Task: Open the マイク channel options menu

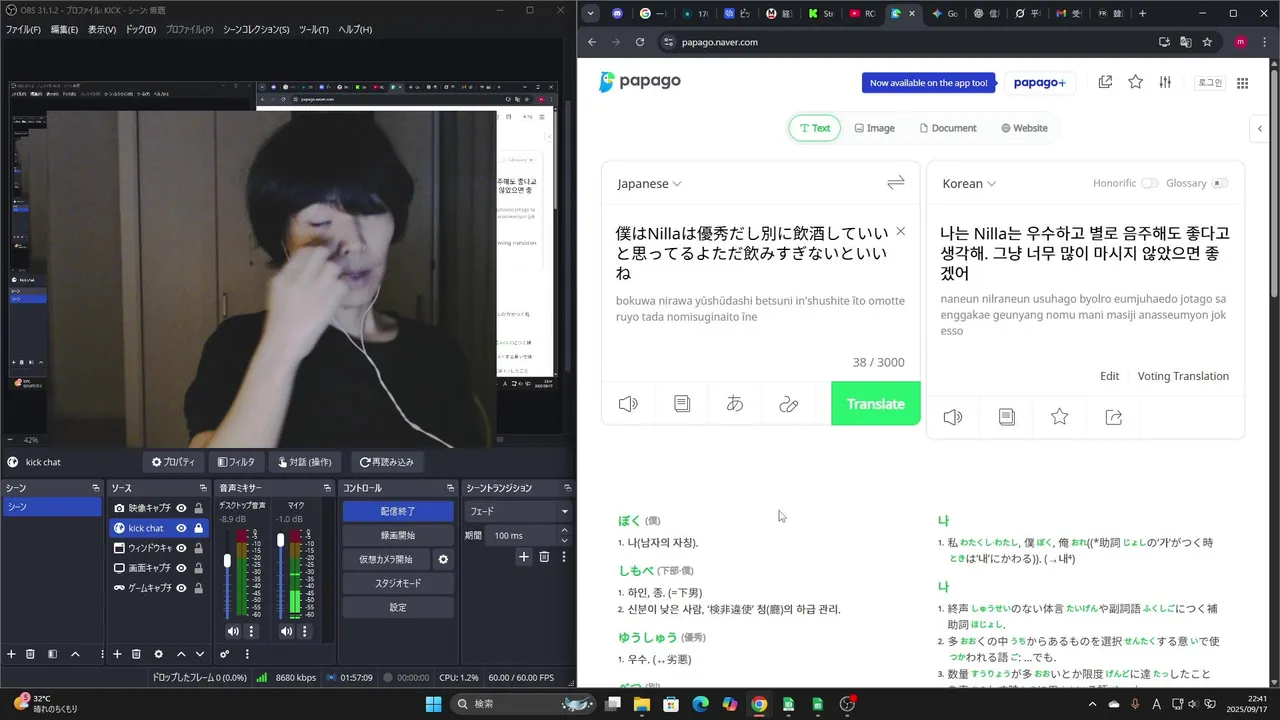Action: (305, 631)
